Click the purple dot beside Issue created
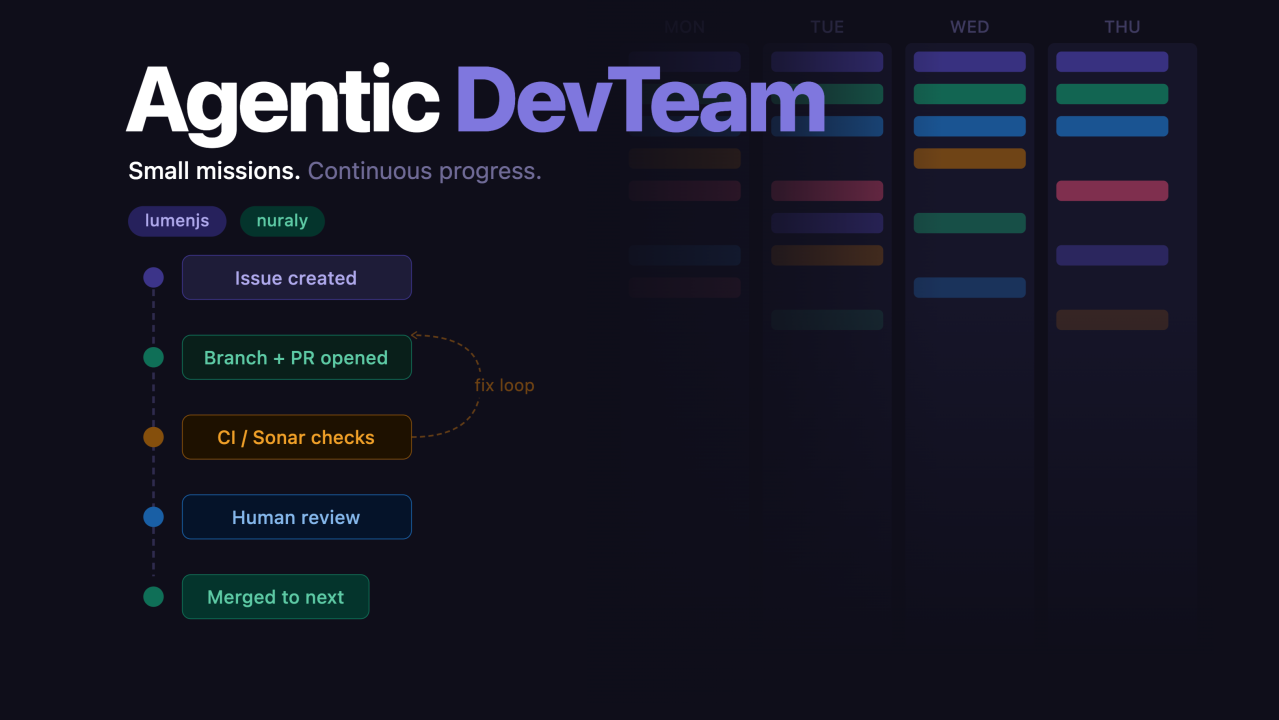 pyautogui.click(x=153, y=278)
